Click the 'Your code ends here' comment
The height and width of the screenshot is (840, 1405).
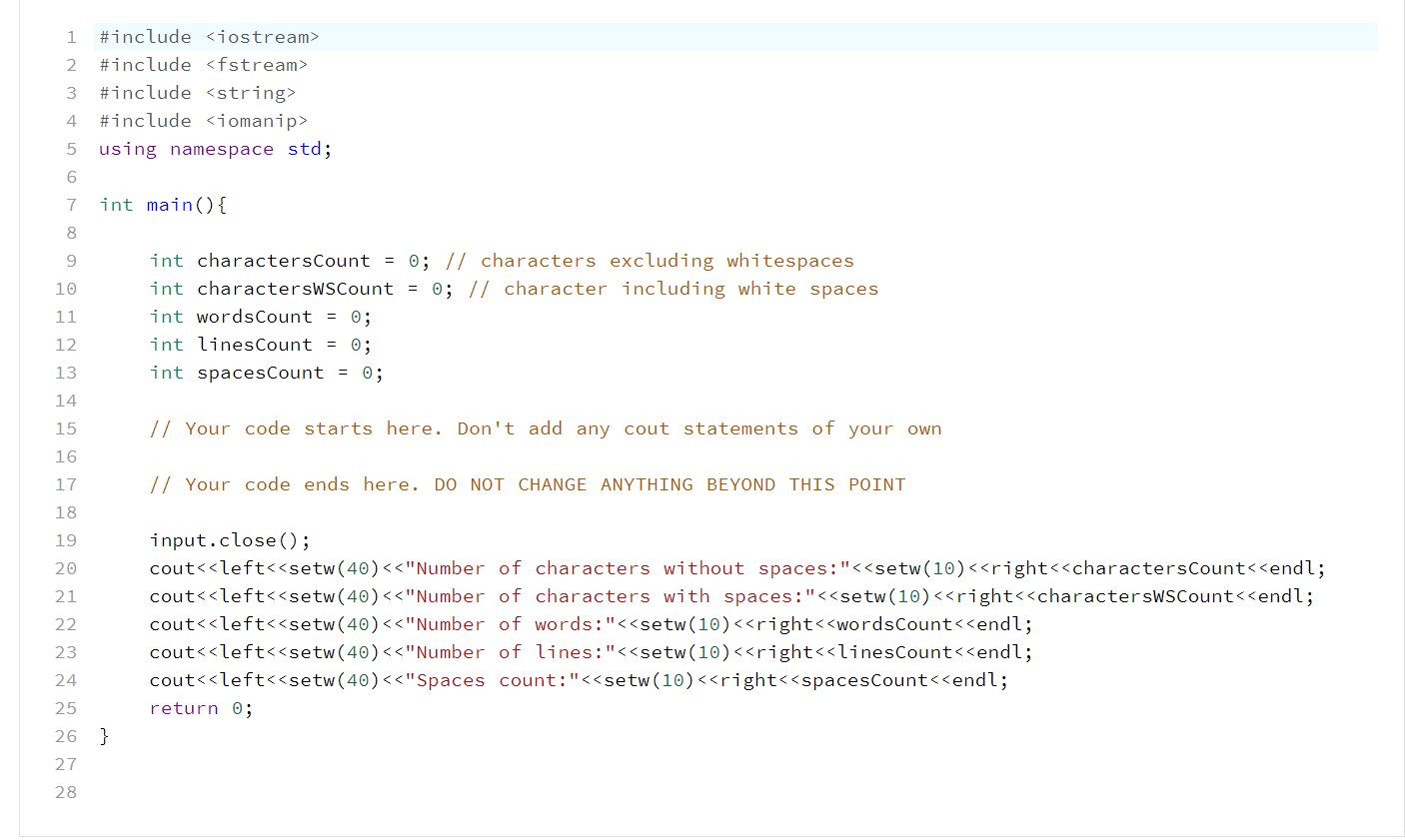click(528, 483)
